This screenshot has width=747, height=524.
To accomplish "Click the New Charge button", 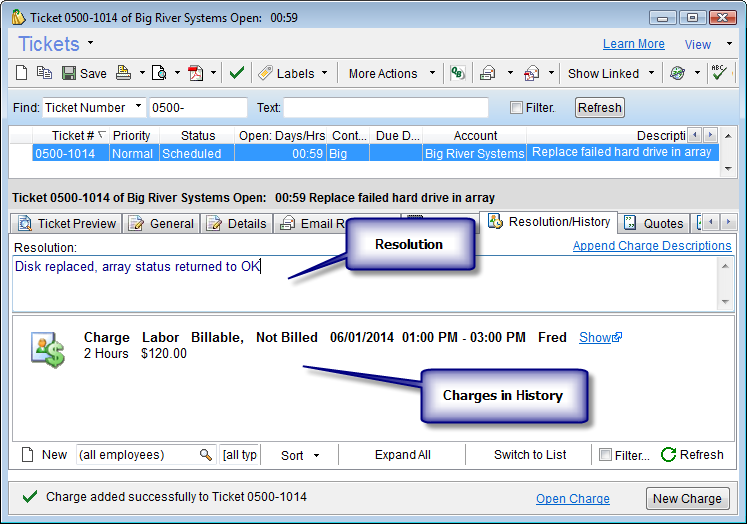I will (687, 499).
